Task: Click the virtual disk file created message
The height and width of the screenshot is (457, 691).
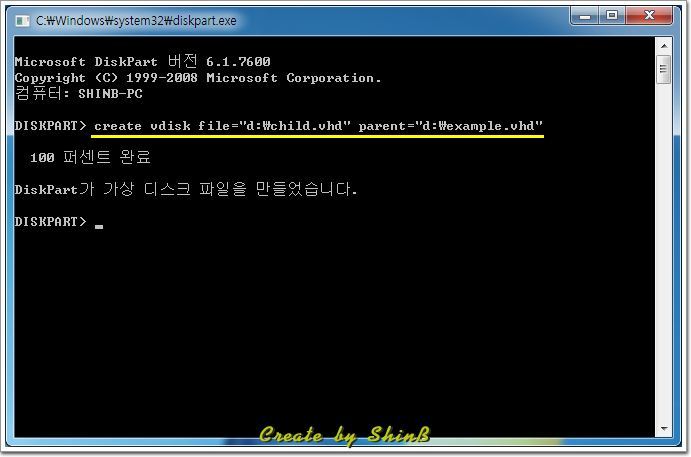Action: click(186, 189)
